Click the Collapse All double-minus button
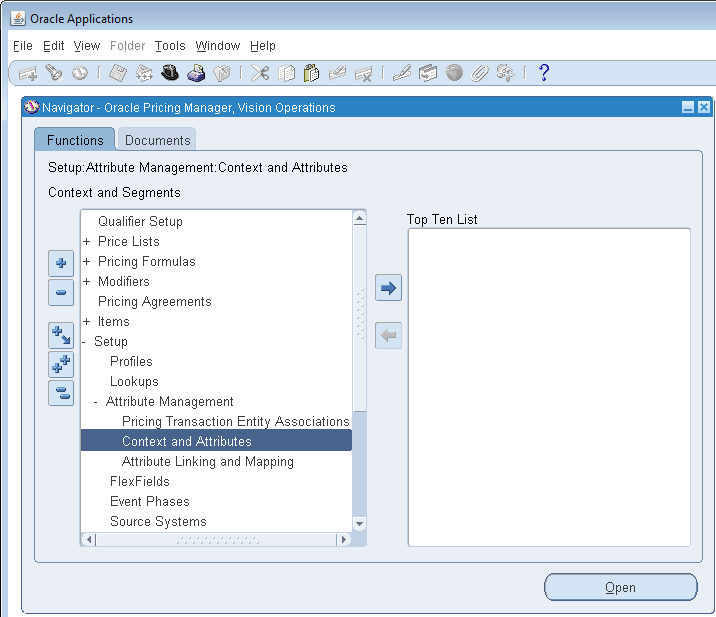Image resolution: width=716 pixels, height=617 pixels. pyautogui.click(x=61, y=393)
